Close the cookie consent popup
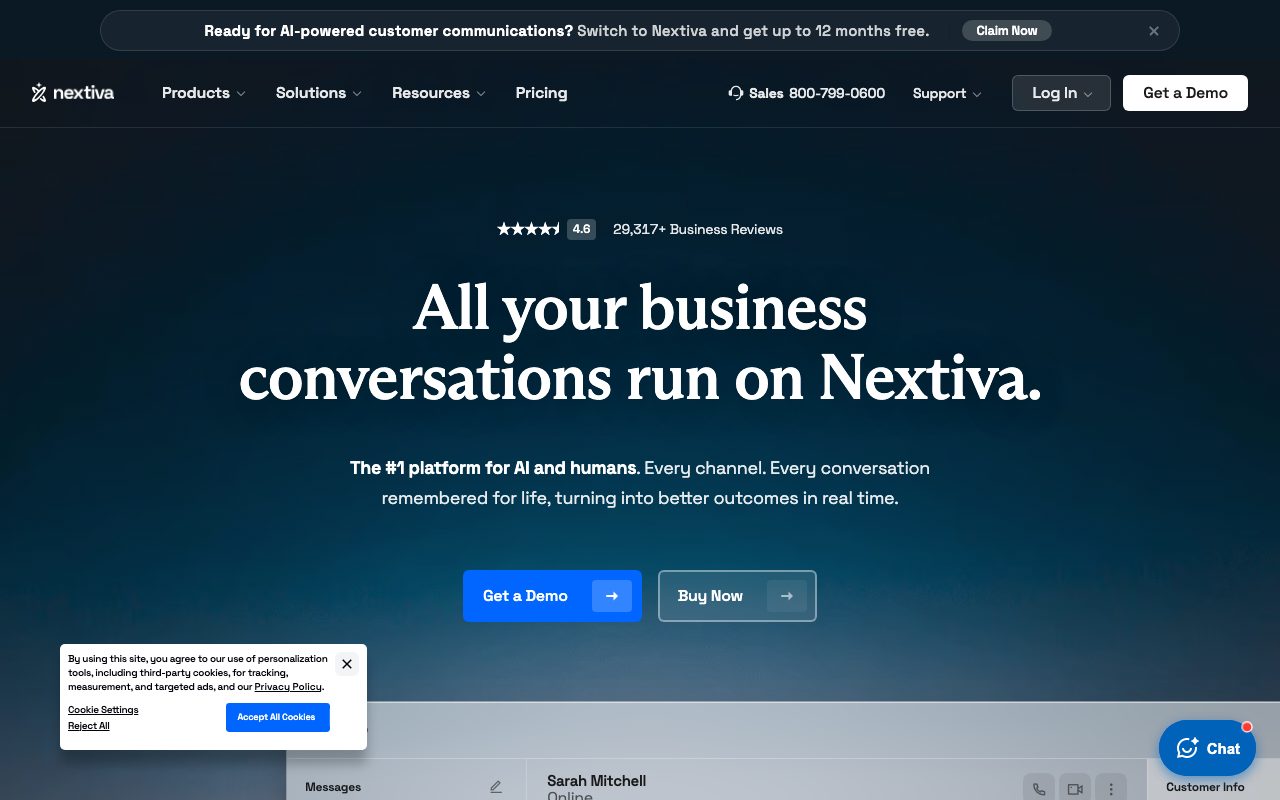The image size is (1280, 800). pos(347,664)
